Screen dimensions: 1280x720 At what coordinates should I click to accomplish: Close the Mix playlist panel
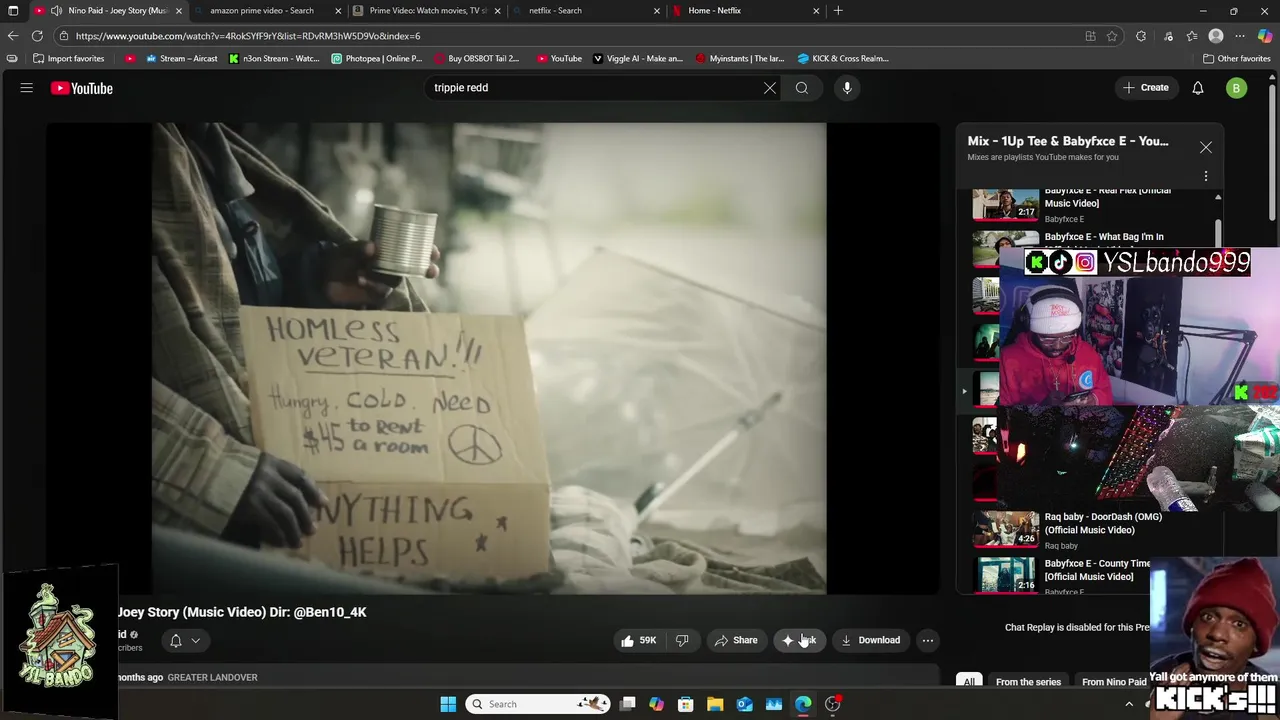coord(1206,147)
